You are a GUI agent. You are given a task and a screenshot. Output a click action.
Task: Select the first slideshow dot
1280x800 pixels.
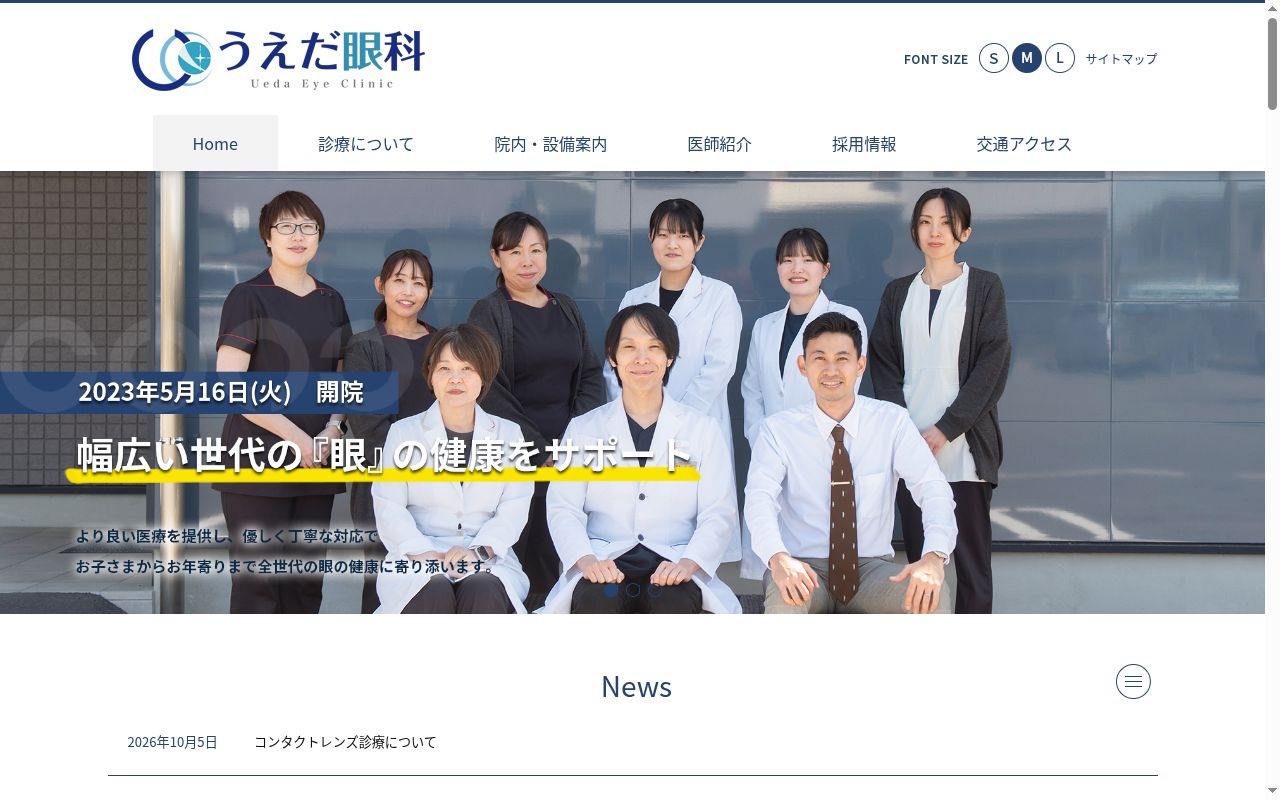(611, 590)
